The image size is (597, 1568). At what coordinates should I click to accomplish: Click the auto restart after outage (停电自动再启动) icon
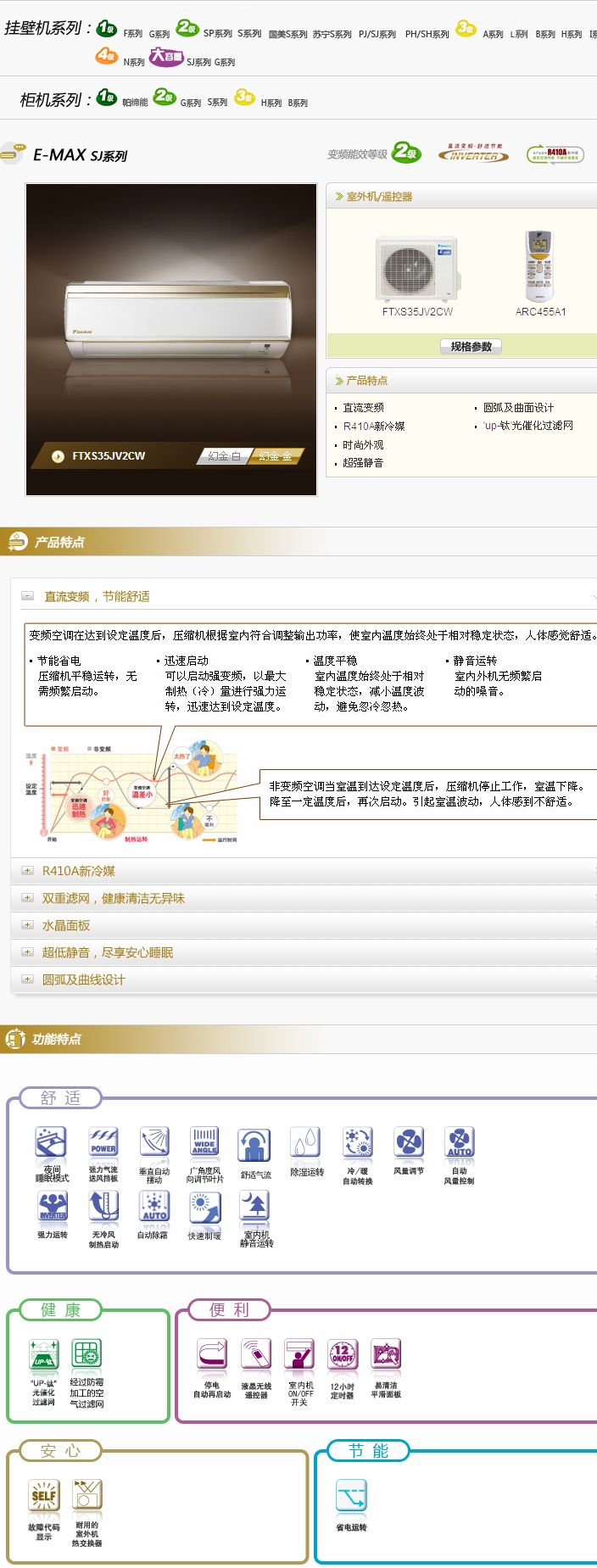(212, 1355)
